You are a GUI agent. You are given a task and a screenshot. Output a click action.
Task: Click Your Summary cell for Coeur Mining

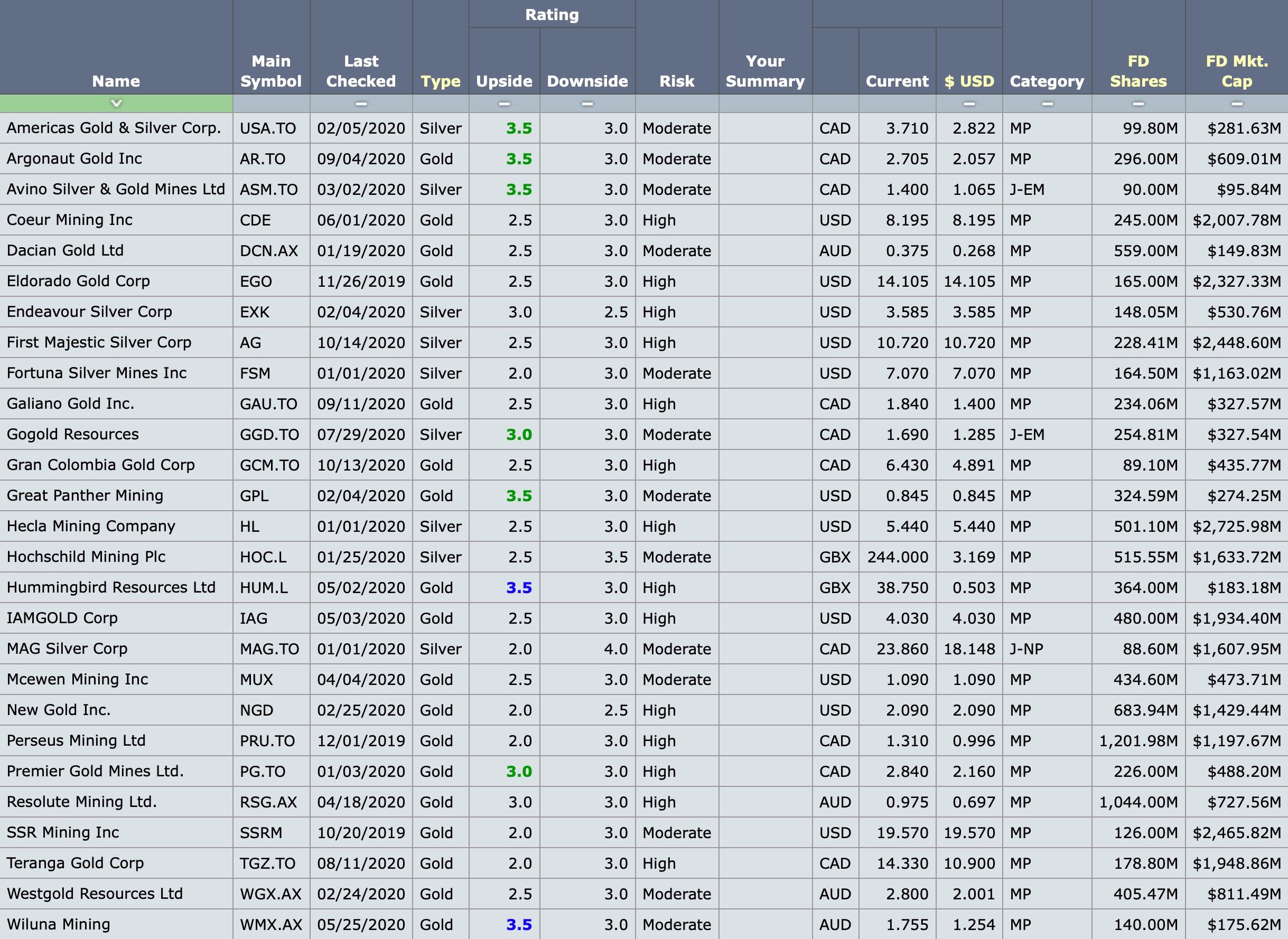[765, 220]
